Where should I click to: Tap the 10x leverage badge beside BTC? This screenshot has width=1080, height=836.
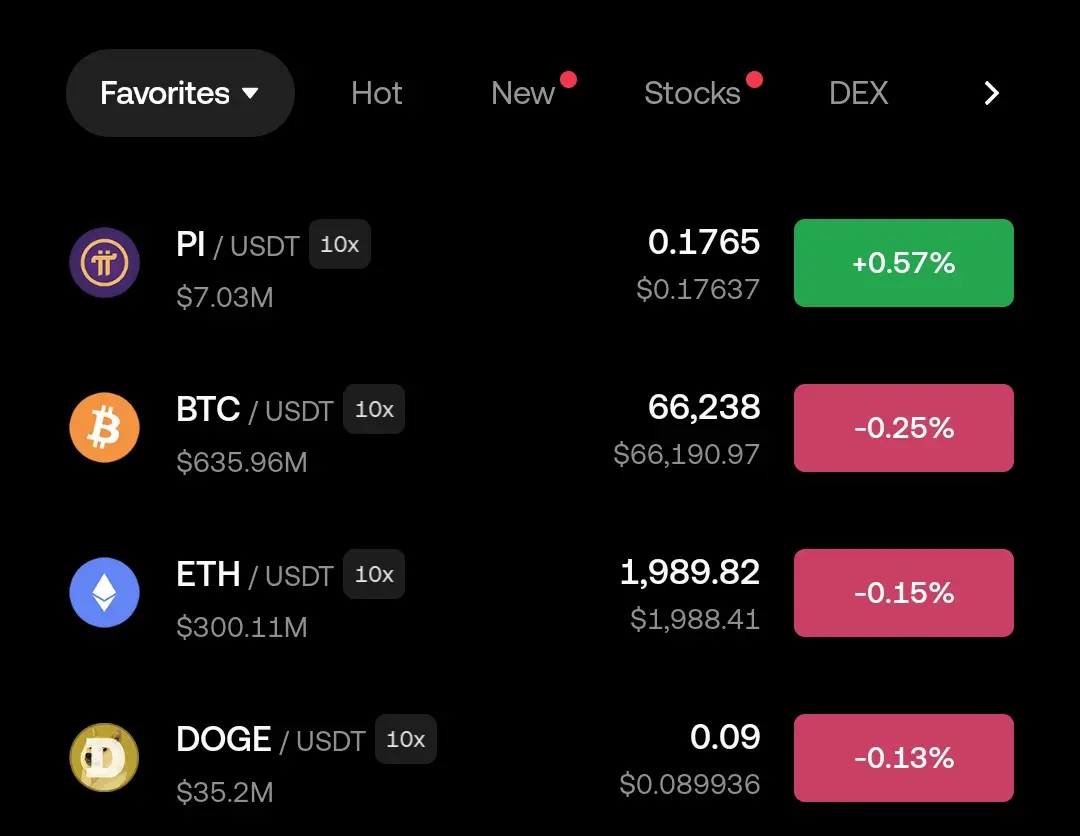point(374,410)
